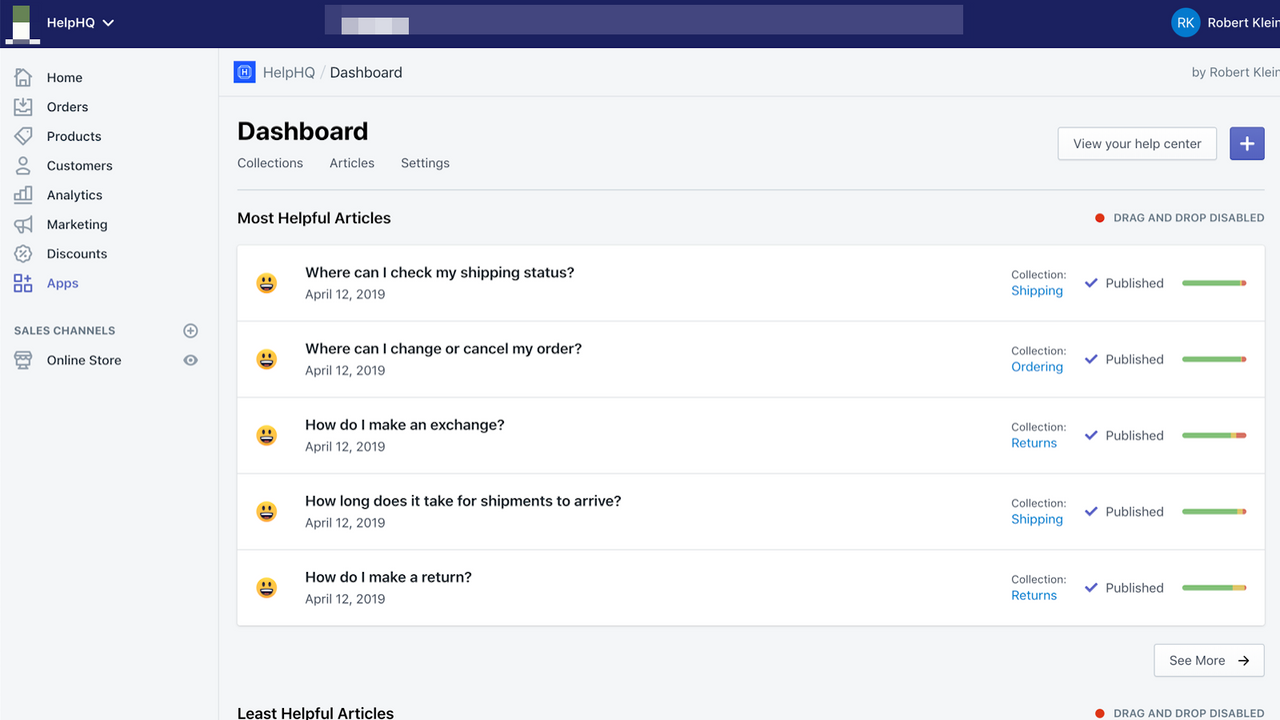Open Online Store sales channel
This screenshot has height=720, width=1280.
[x=84, y=360]
